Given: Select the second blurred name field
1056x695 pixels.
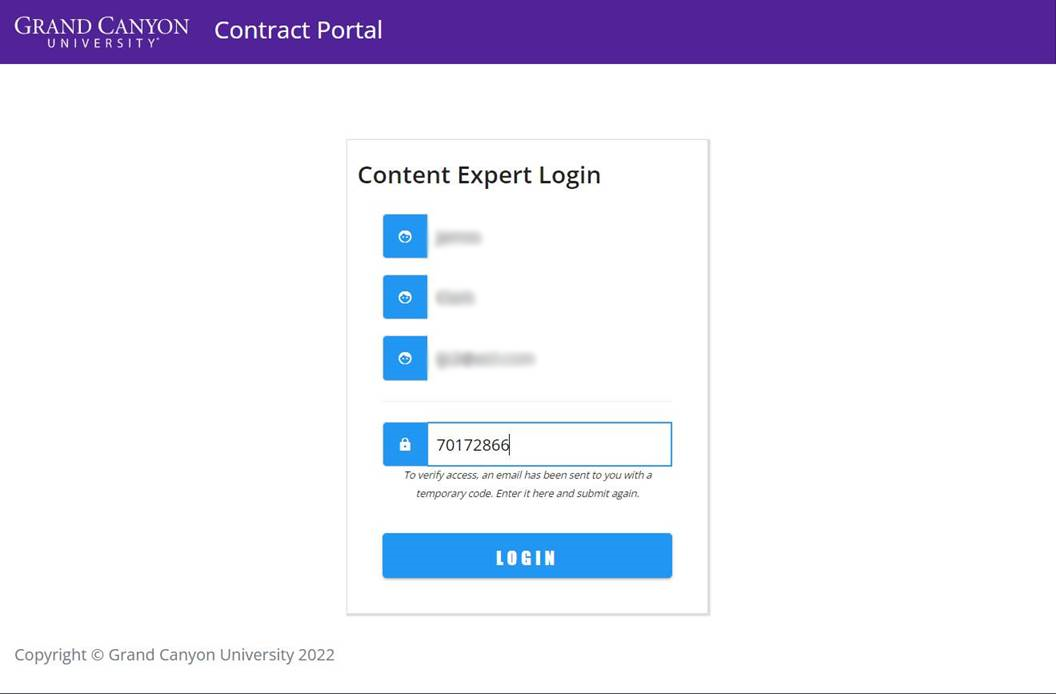Looking at the screenshot, I should (x=550, y=297).
